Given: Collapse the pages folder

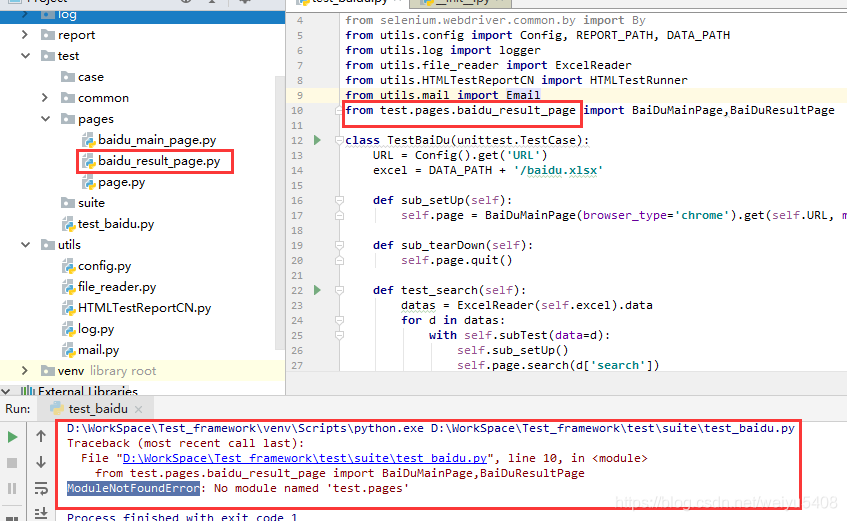Looking at the screenshot, I should click(x=45, y=118).
